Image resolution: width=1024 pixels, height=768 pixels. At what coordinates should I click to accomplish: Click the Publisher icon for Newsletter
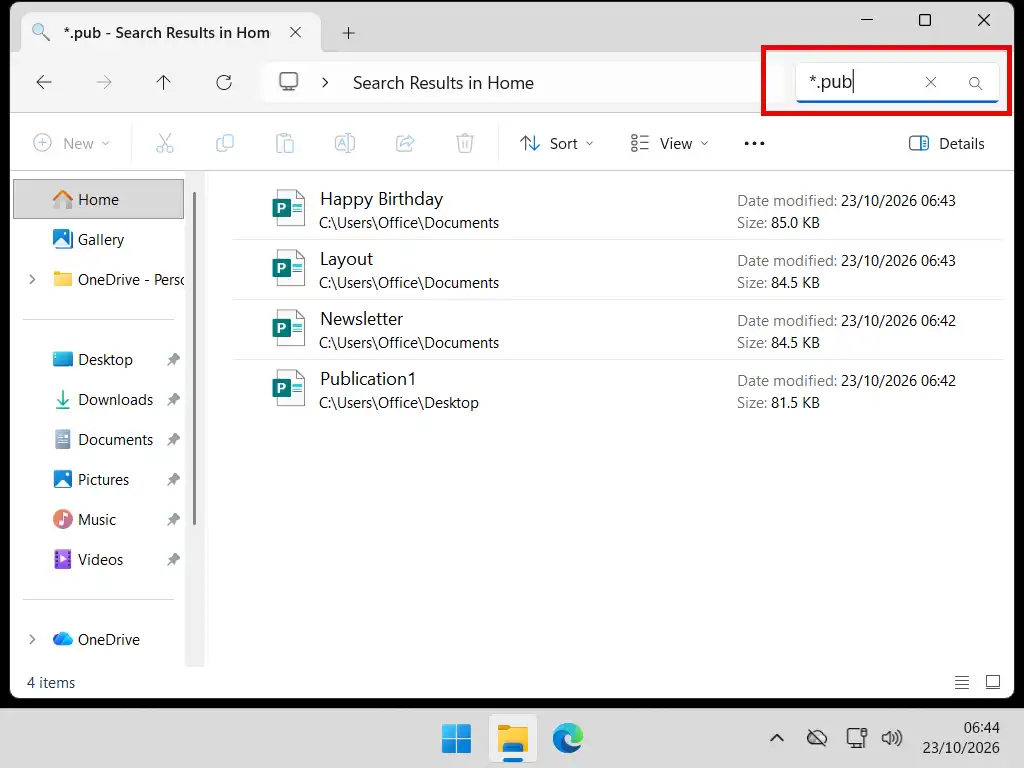coord(289,328)
